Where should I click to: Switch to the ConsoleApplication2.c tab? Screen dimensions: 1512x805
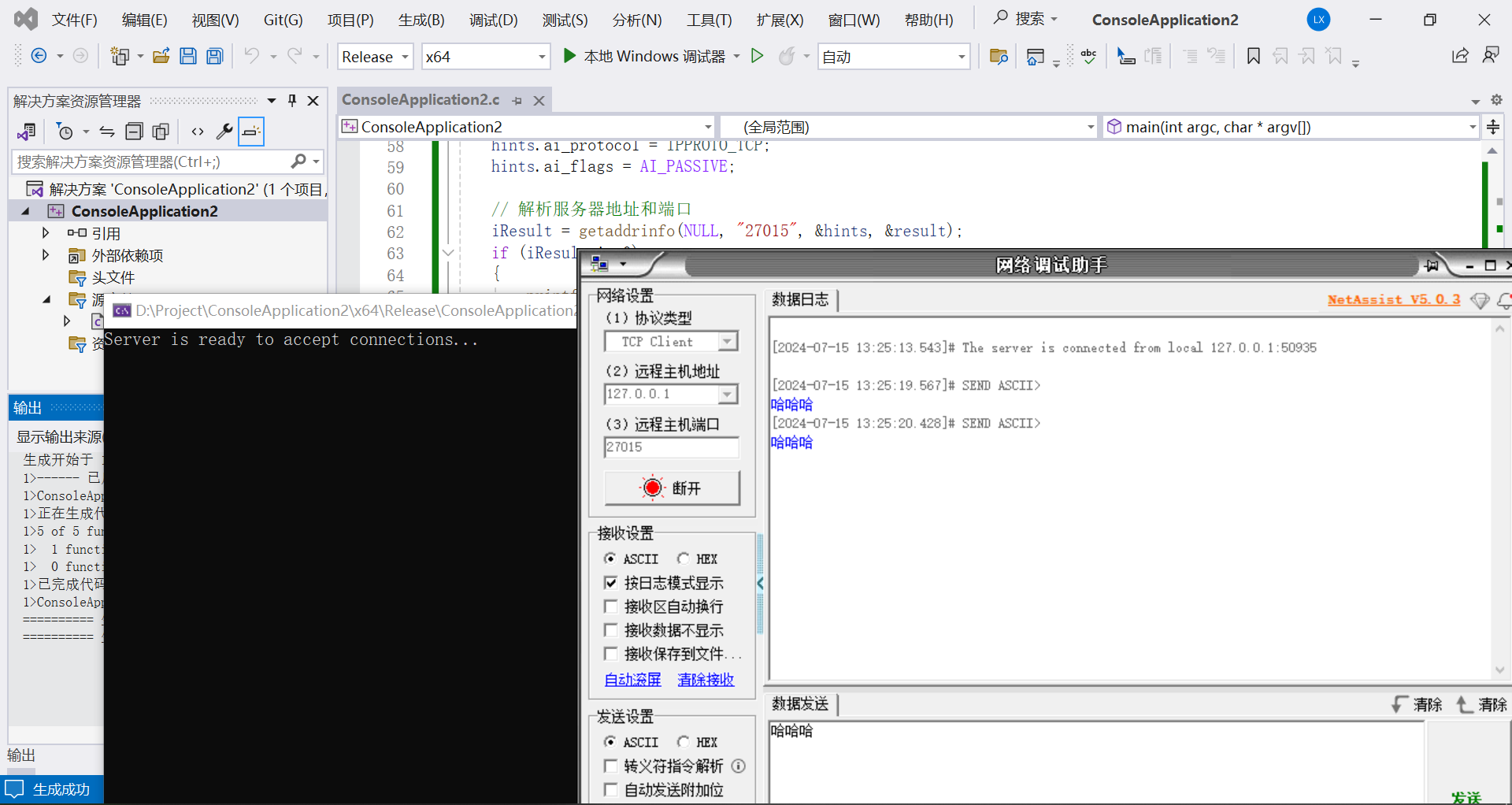pos(420,99)
